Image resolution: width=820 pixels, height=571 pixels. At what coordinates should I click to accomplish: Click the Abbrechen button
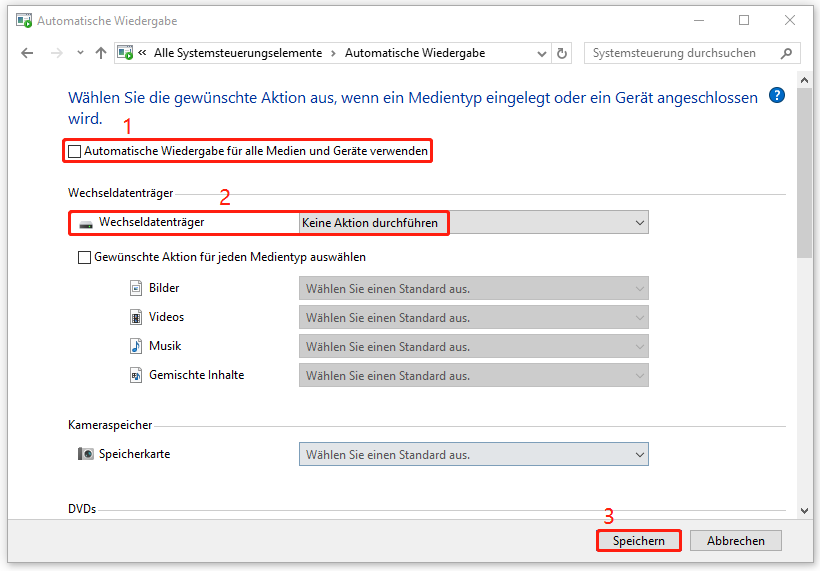[736, 541]
